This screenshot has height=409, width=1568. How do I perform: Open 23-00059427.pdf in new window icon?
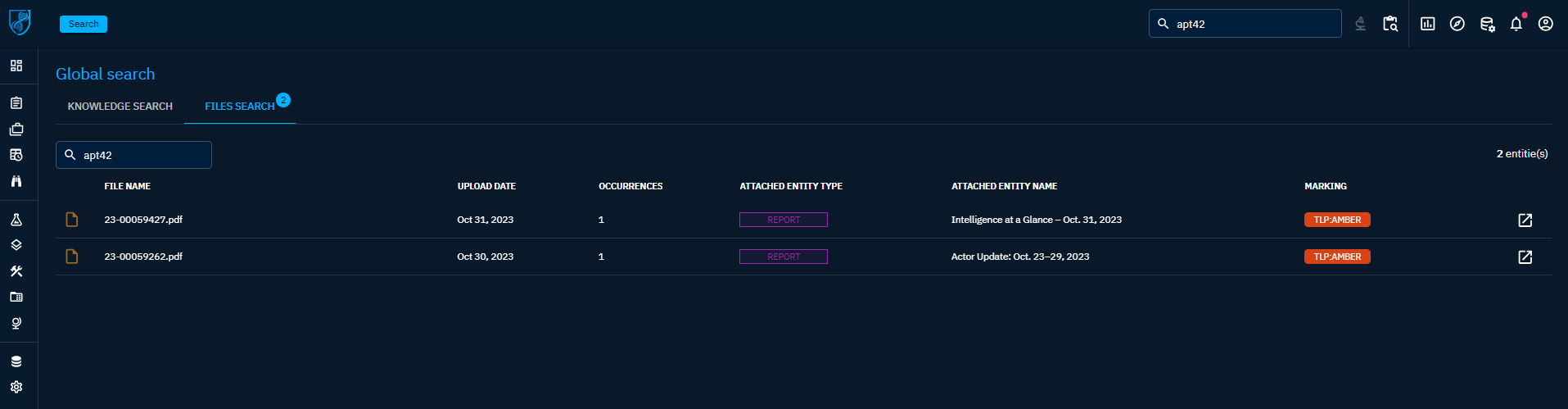click(x=1525, y=220)
